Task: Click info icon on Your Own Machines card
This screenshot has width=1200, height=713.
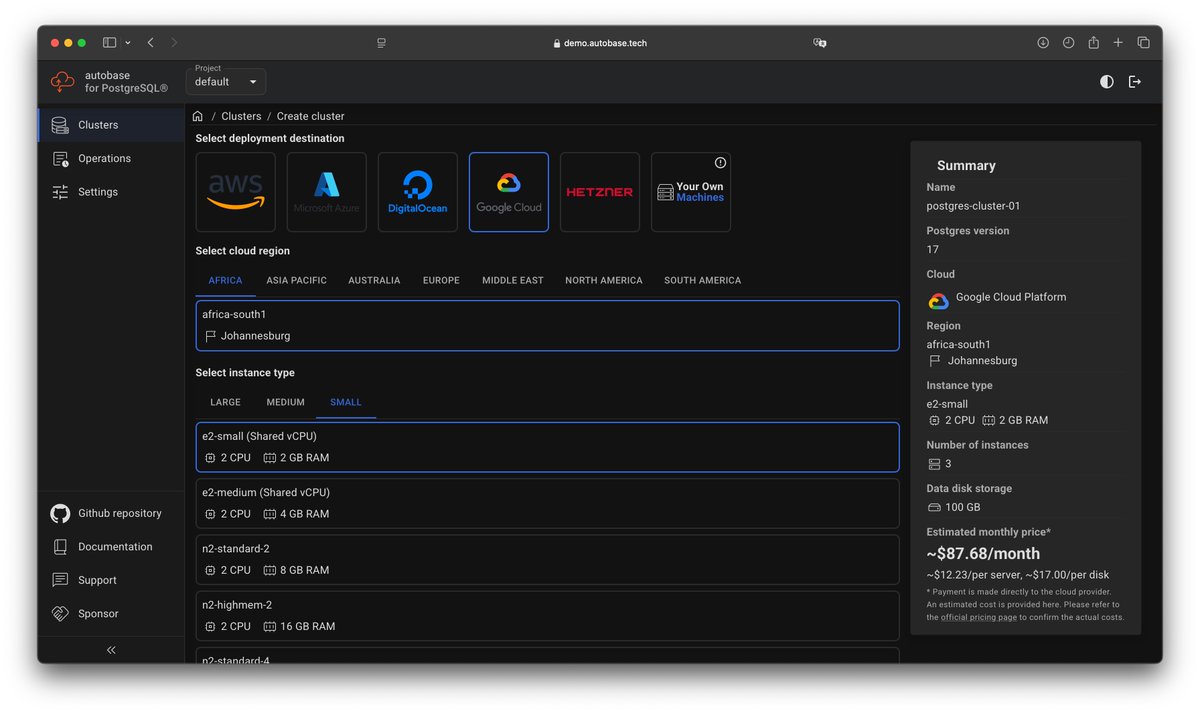Action: click(x=720, y=163)
